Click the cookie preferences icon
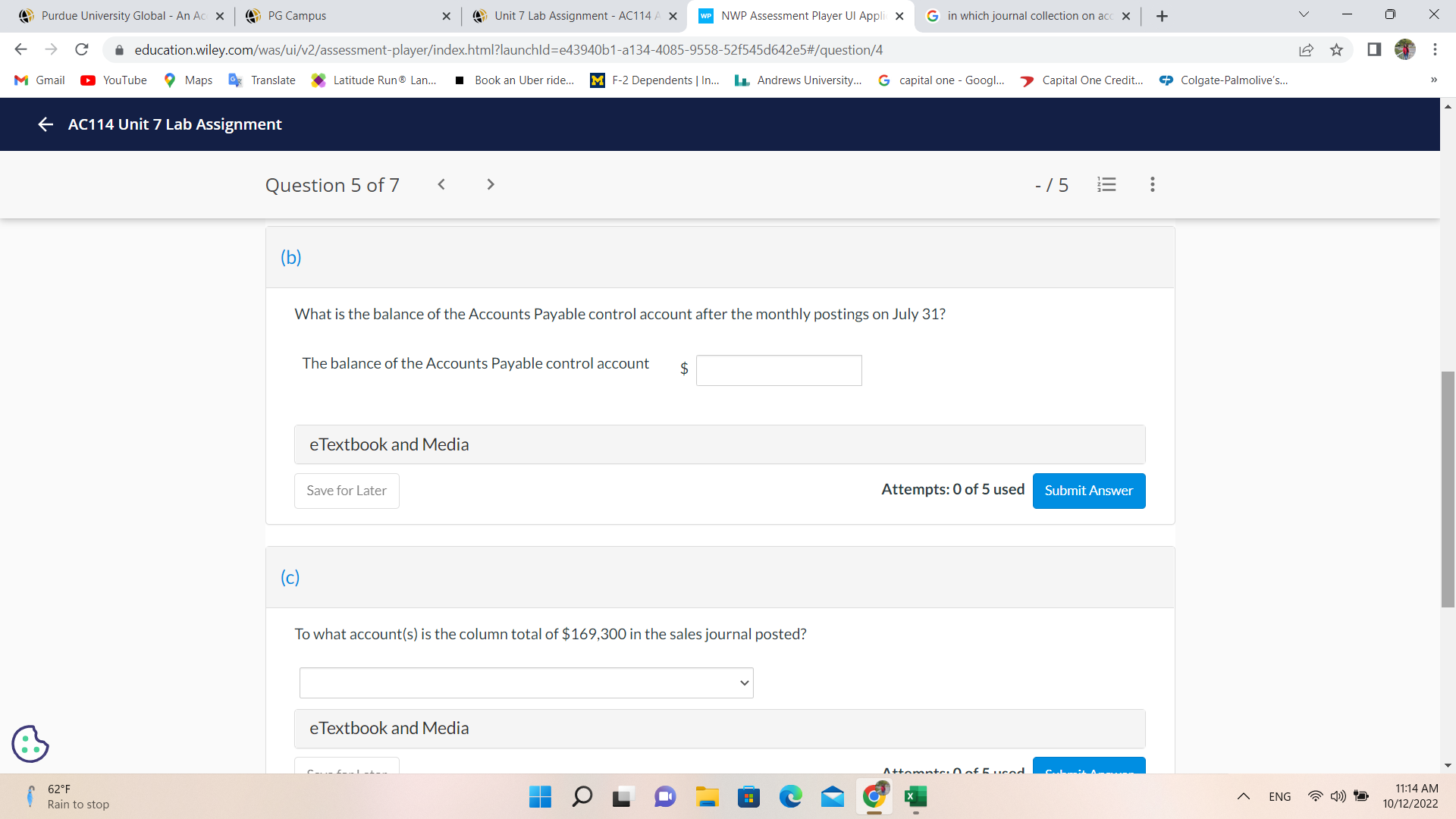Screen dimensions: 1456x819 pyautogui.click(x=30, y=743)
